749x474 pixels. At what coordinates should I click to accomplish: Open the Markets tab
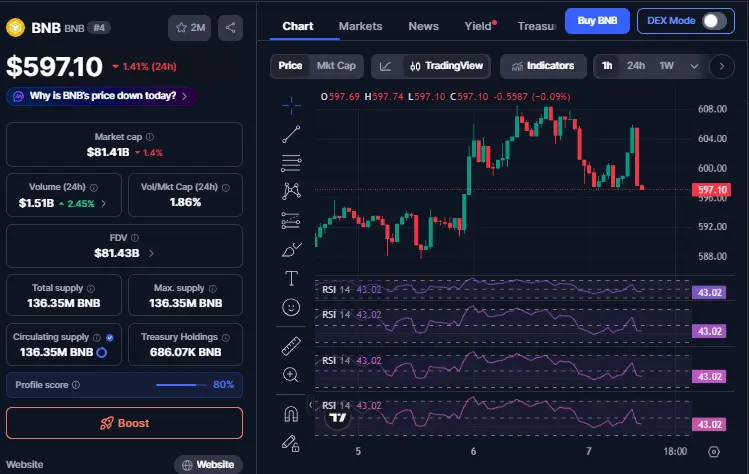[x=360, y=26]
